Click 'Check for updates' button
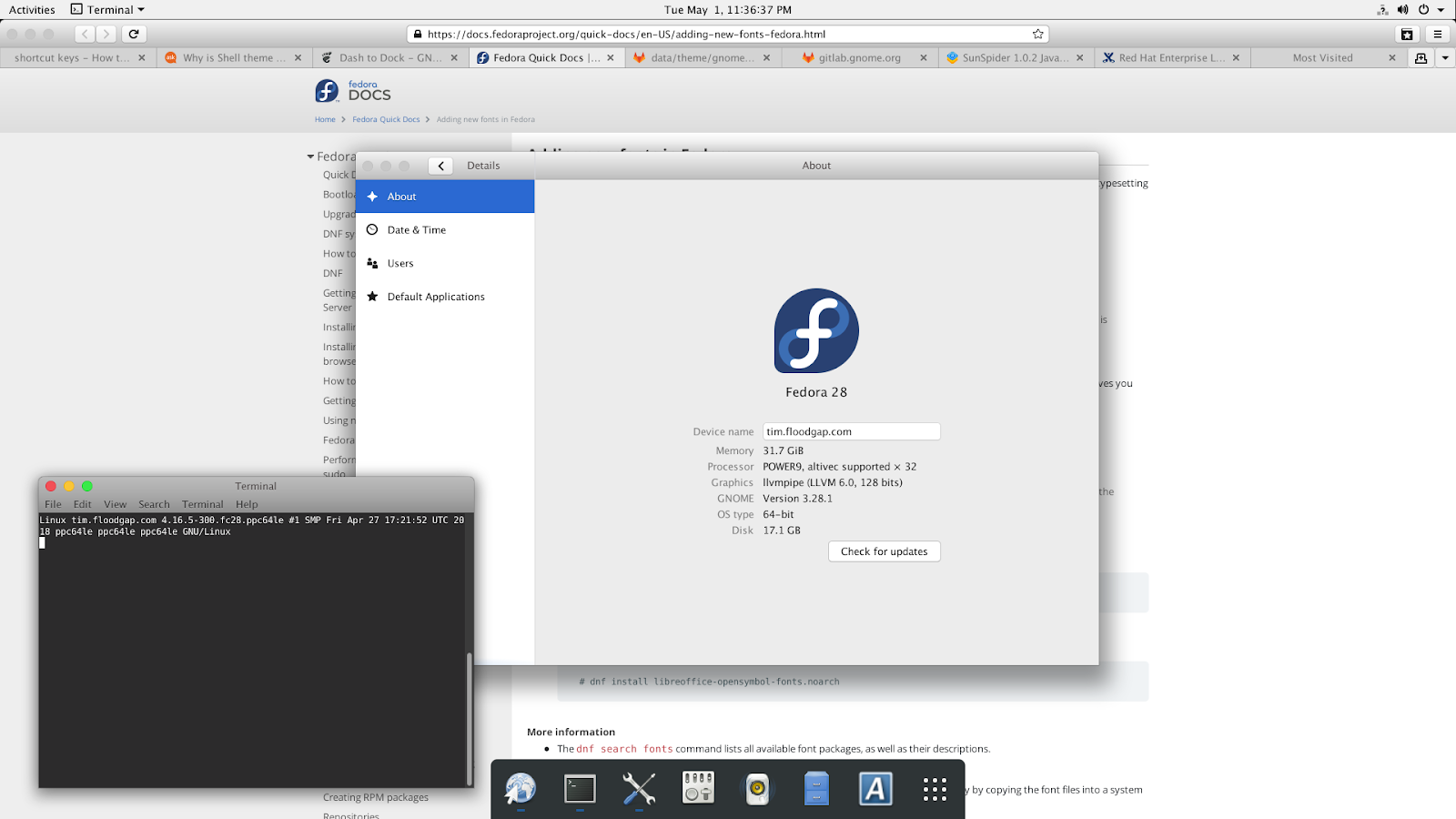The width and height of the screenshot is (1456, 819). pyautogui.click(x=885, y=551)
